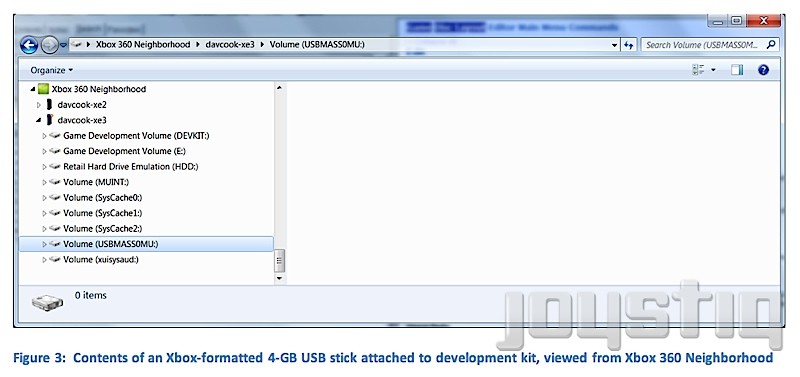
Task: Click the address bar refresh icon
Action: pyautogui.click(x=629, y=45)
